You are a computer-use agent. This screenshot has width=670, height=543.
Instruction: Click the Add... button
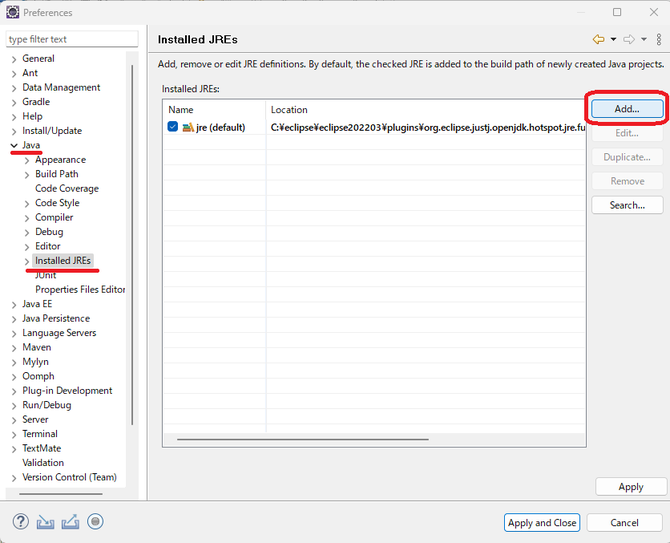click(627, 109)
